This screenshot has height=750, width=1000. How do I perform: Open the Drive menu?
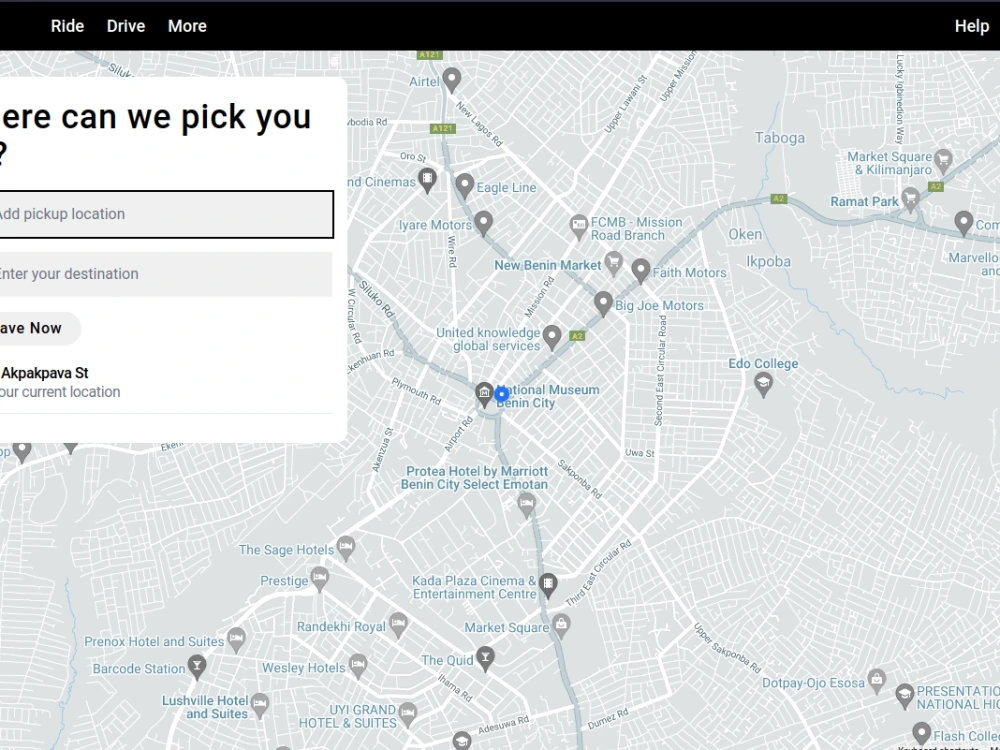coord(126,26)
